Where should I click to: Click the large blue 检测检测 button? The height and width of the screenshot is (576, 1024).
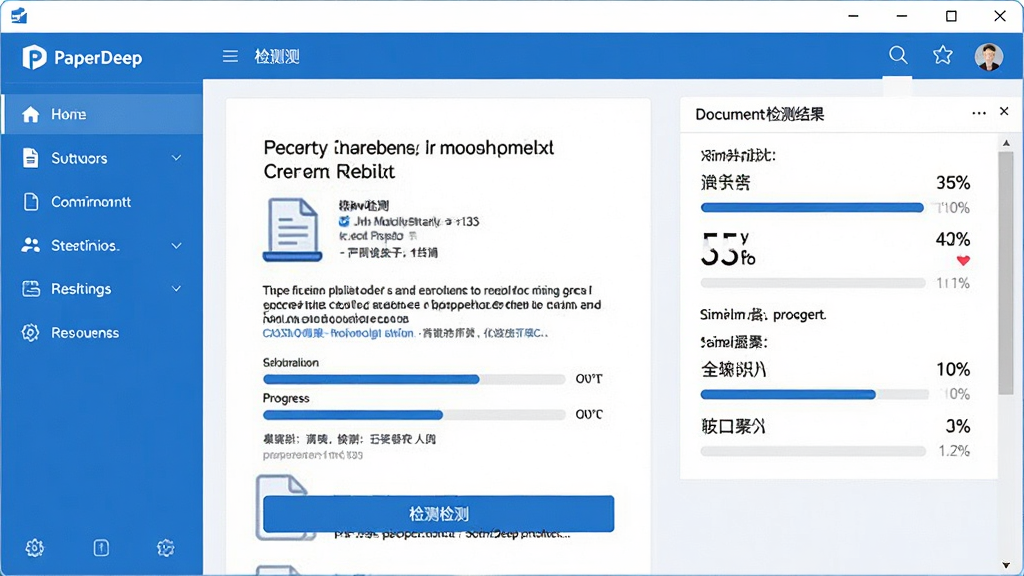[438, 514]
